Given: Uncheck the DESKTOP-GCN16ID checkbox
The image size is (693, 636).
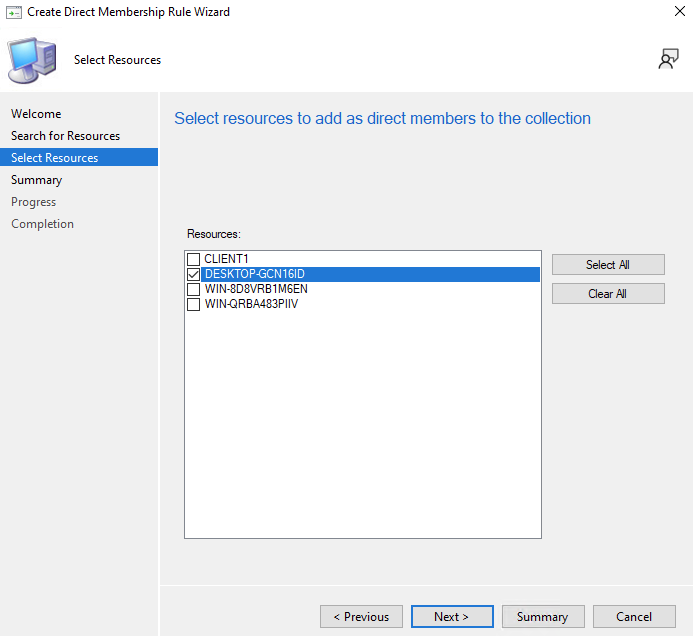Looking at the screenshot, I should (x=194, y=274).
